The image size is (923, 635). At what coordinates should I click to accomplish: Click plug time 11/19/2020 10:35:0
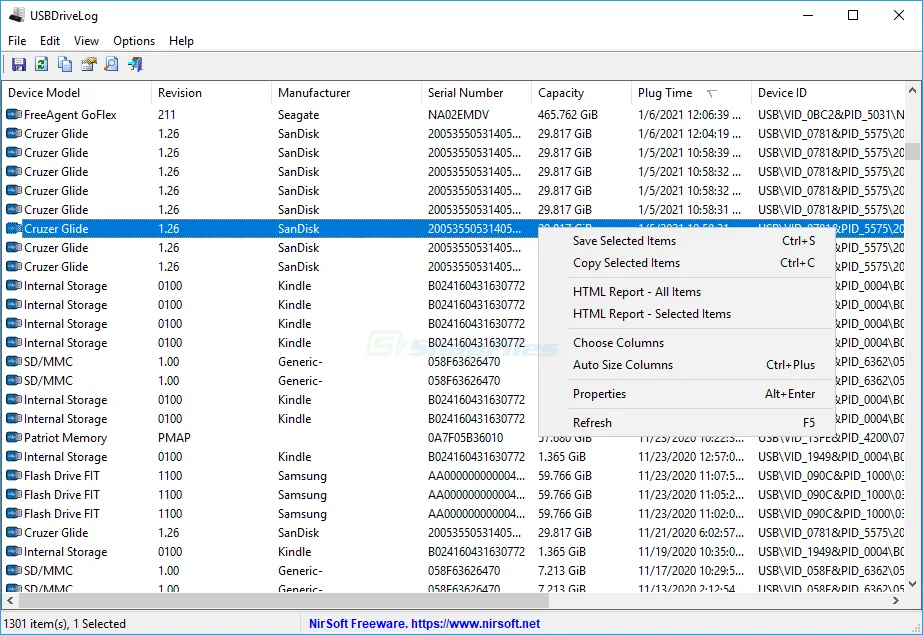click(691, 551)
